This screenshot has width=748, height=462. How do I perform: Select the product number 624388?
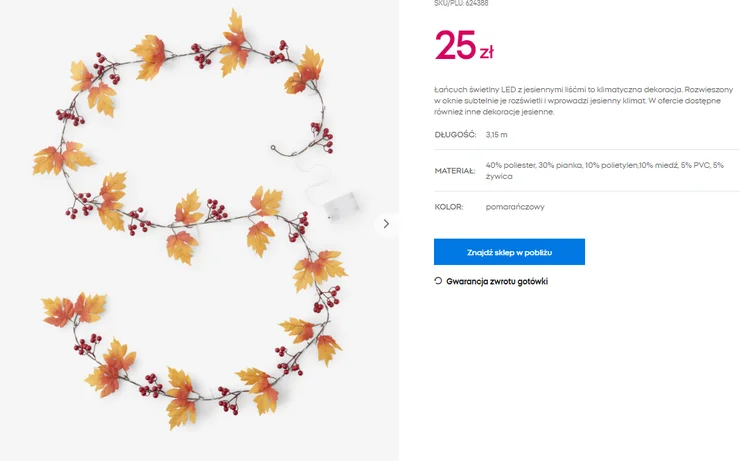tap(477, 4)
